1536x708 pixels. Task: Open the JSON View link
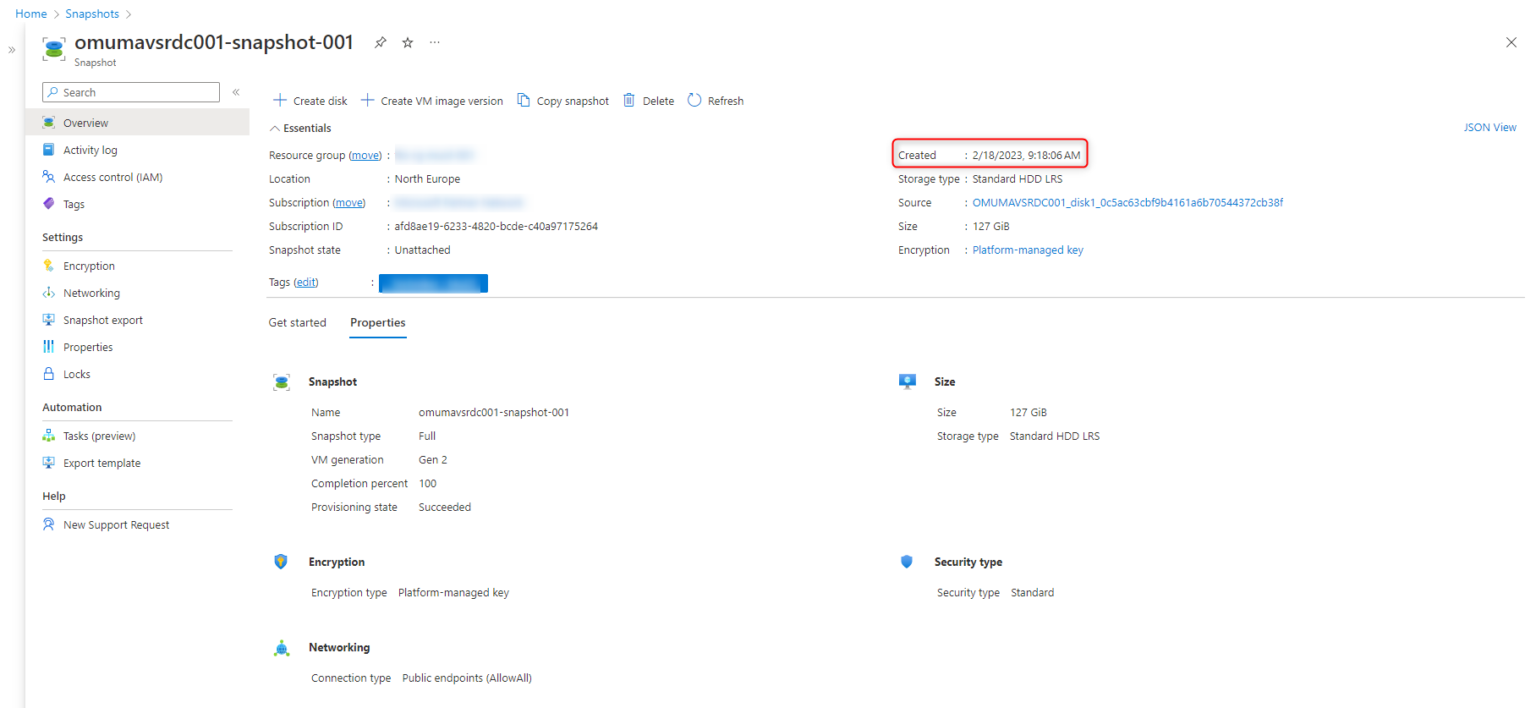pyautogui.click(x=1490, y=128)
